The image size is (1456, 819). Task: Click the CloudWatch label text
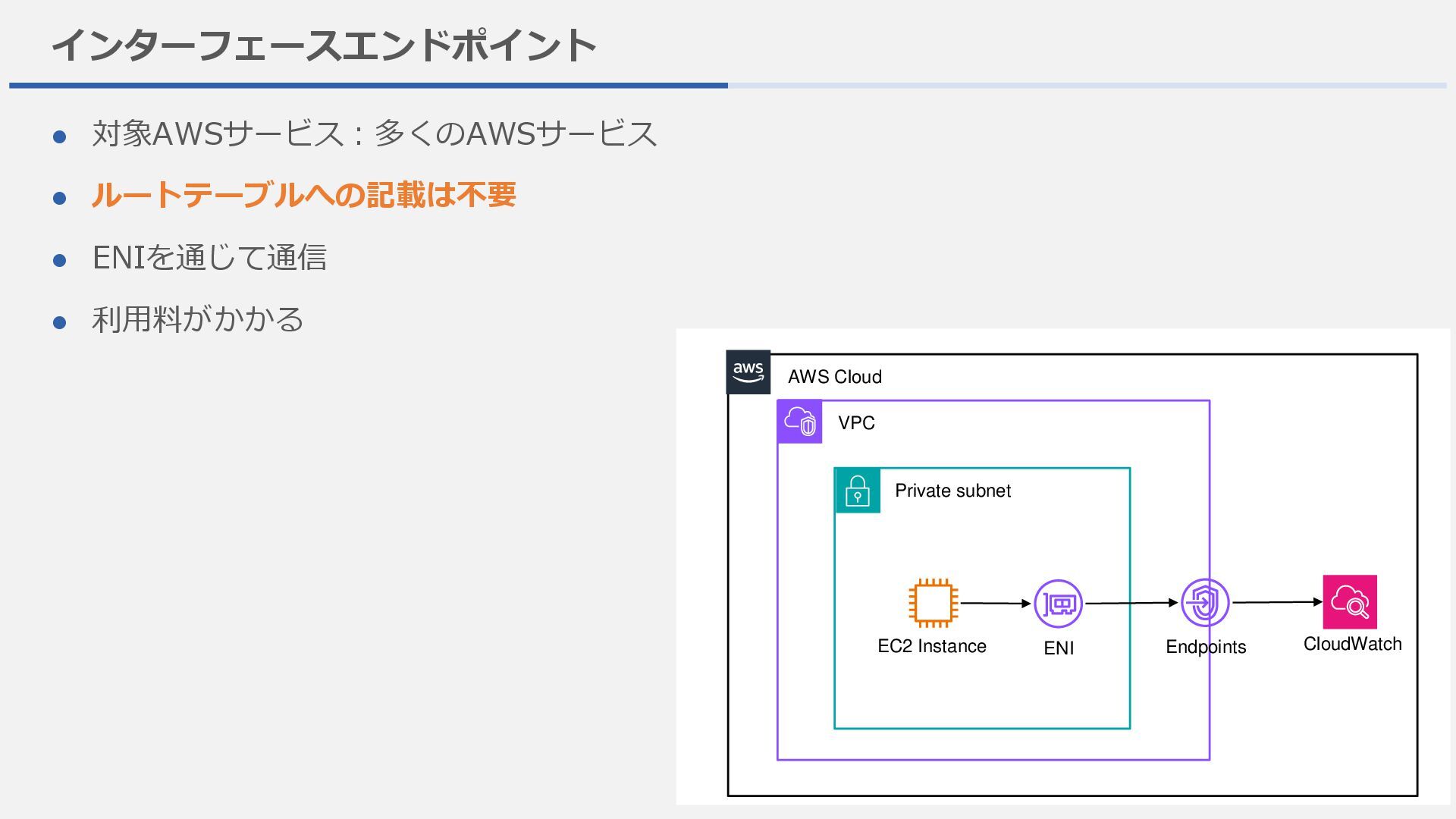[1352, 644]
